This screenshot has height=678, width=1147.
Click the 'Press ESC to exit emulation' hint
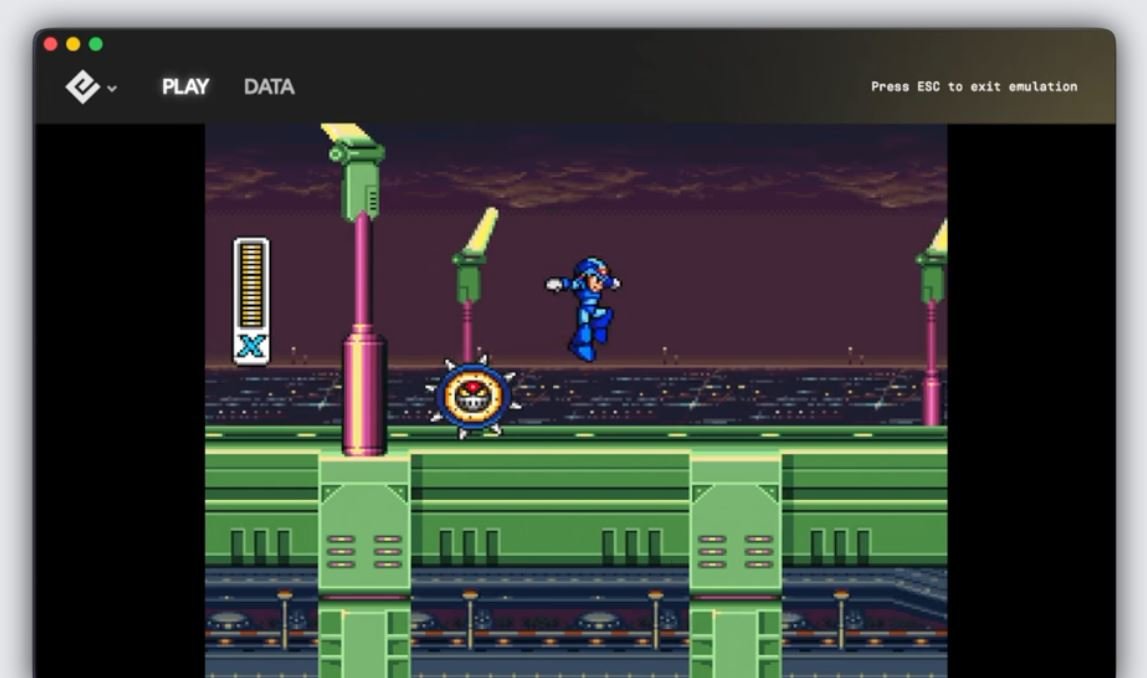click(x=974, y=86)
